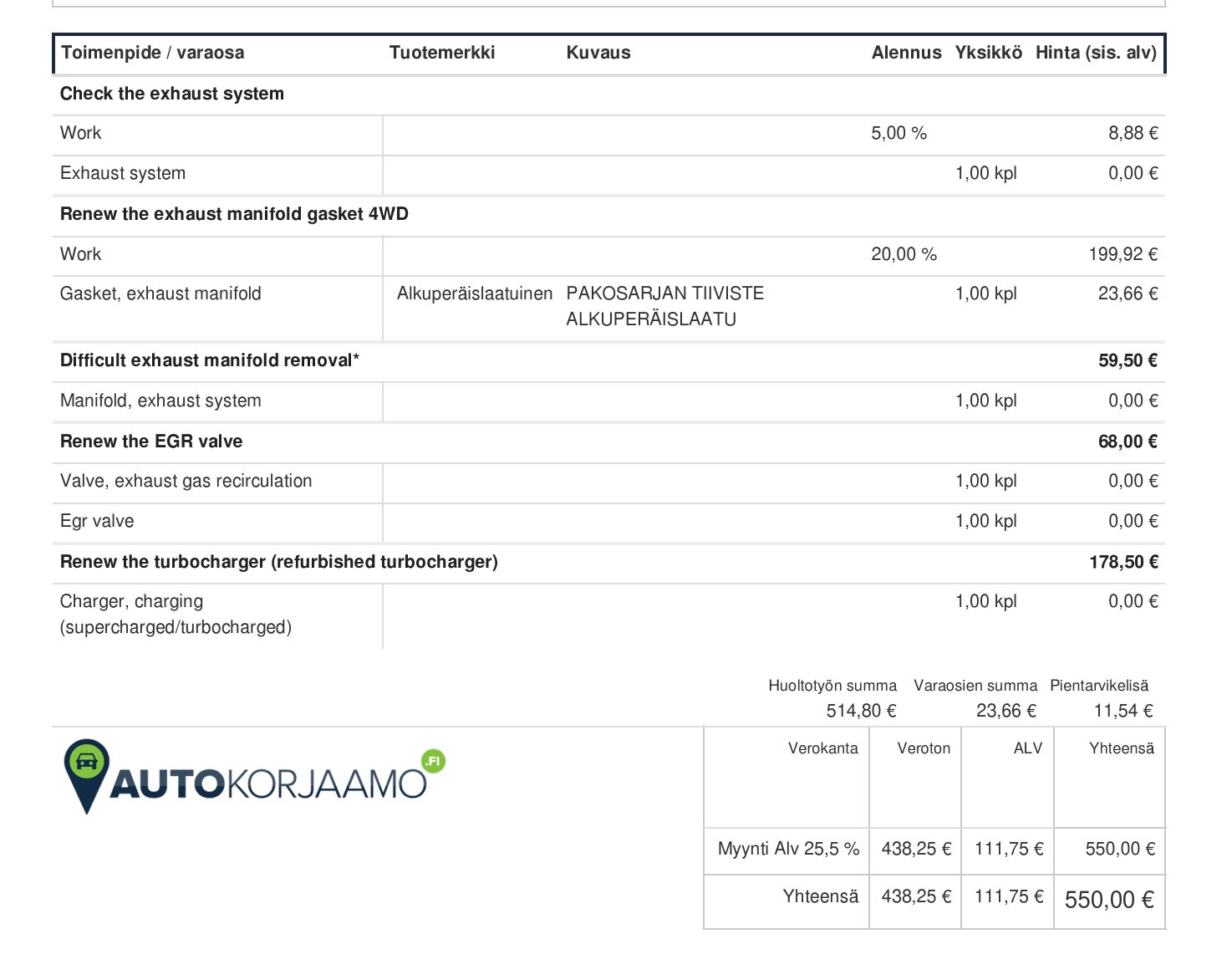Click 'Charger, charging (supercharged/turbocharged)' row label
The image size is (1232, 980).
point(176,614)
